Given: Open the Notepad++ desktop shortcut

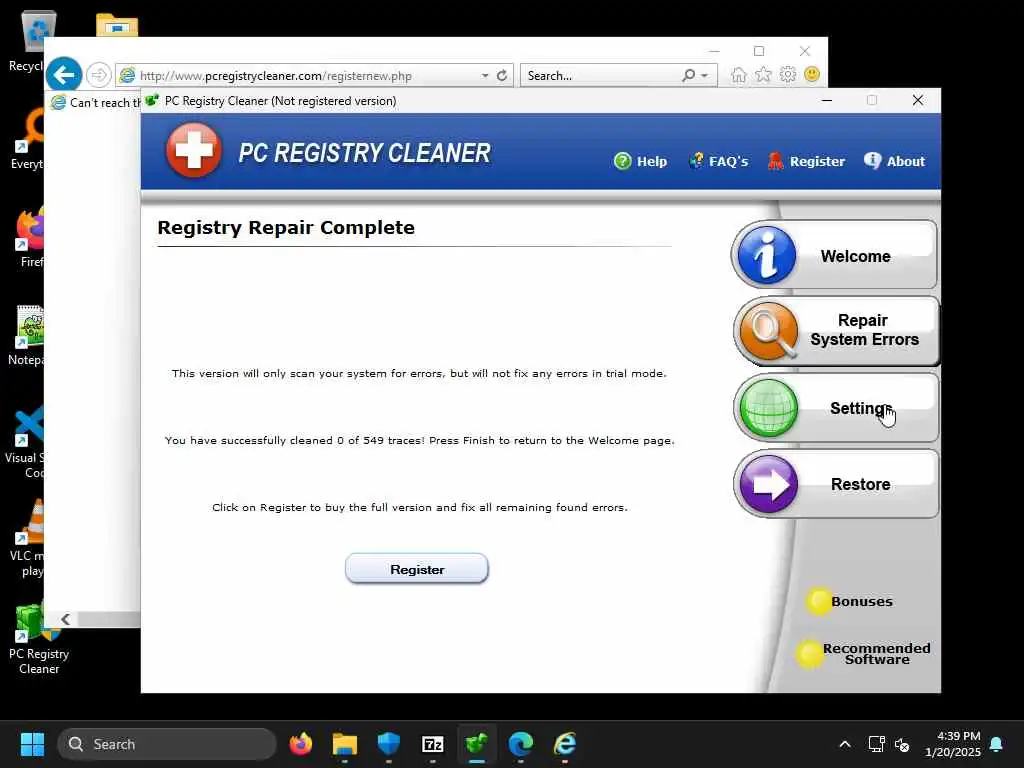Looking at the screenshot, I should click(x=26, y=335).
